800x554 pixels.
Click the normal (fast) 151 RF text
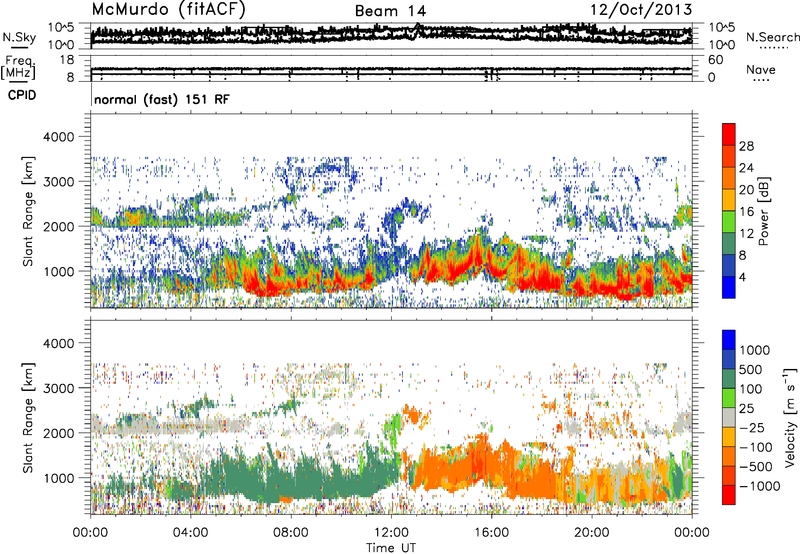(x=162, y=99)
